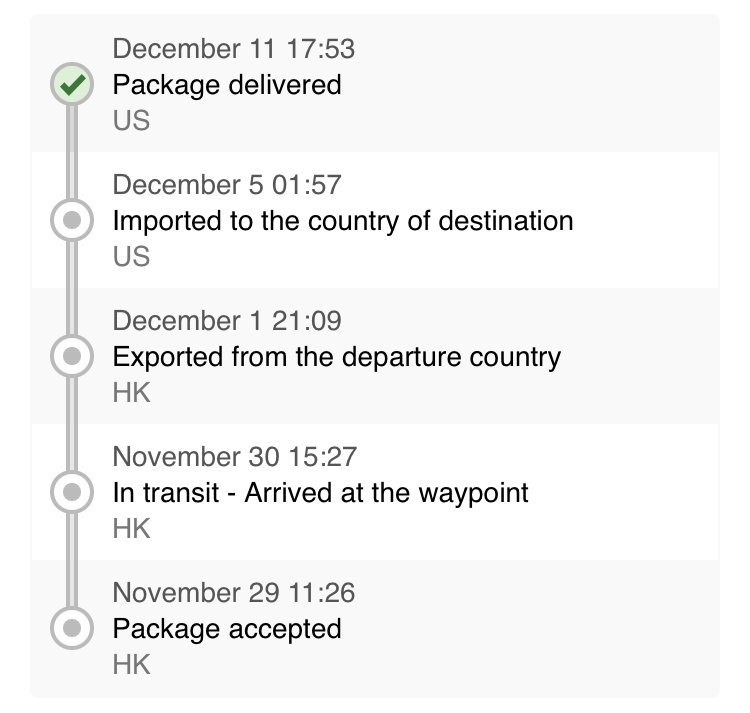Select the Package accepted text
Screen dimensions: 750x713
(x=227, y=629)
